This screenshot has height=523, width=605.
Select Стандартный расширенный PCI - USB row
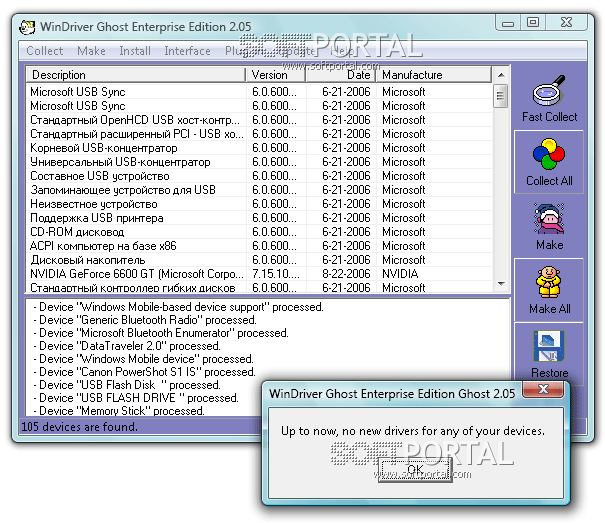(x=259, y=134)
